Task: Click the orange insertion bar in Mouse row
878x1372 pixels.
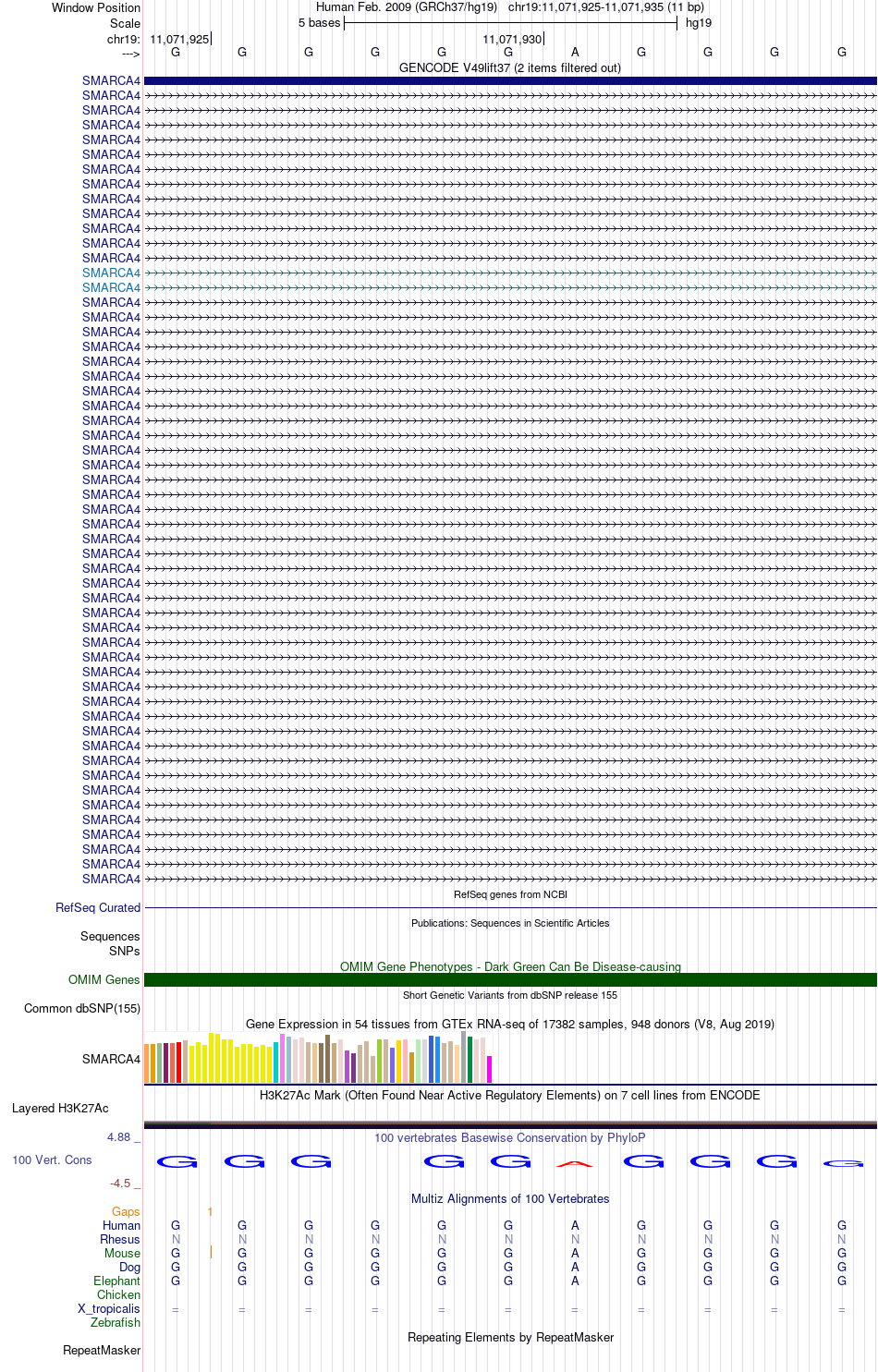Action: pos(211,1253)
